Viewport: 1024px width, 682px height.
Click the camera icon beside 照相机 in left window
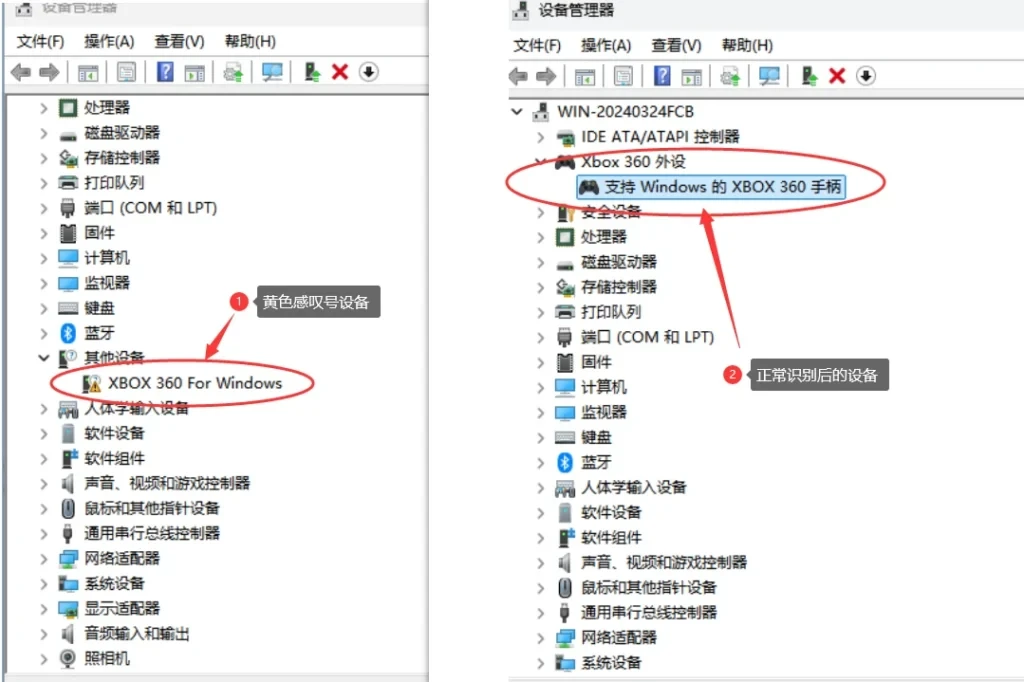click(68, 658)
